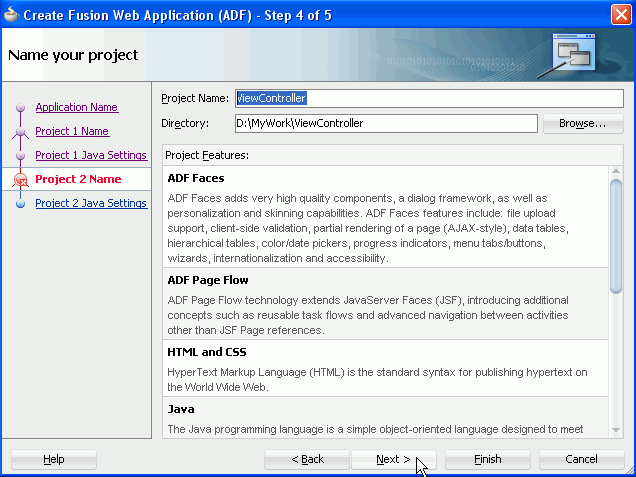Click the Browse button beside Directory
Screen dimensions: 636x477
pos(582,123)
